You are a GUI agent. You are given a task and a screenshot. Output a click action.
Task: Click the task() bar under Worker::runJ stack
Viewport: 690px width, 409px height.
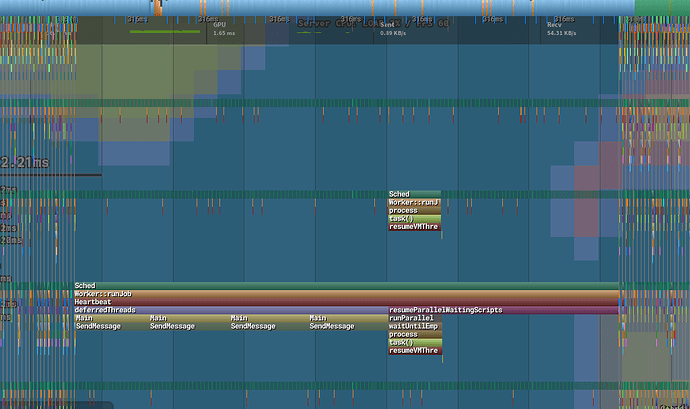(414, 219)
